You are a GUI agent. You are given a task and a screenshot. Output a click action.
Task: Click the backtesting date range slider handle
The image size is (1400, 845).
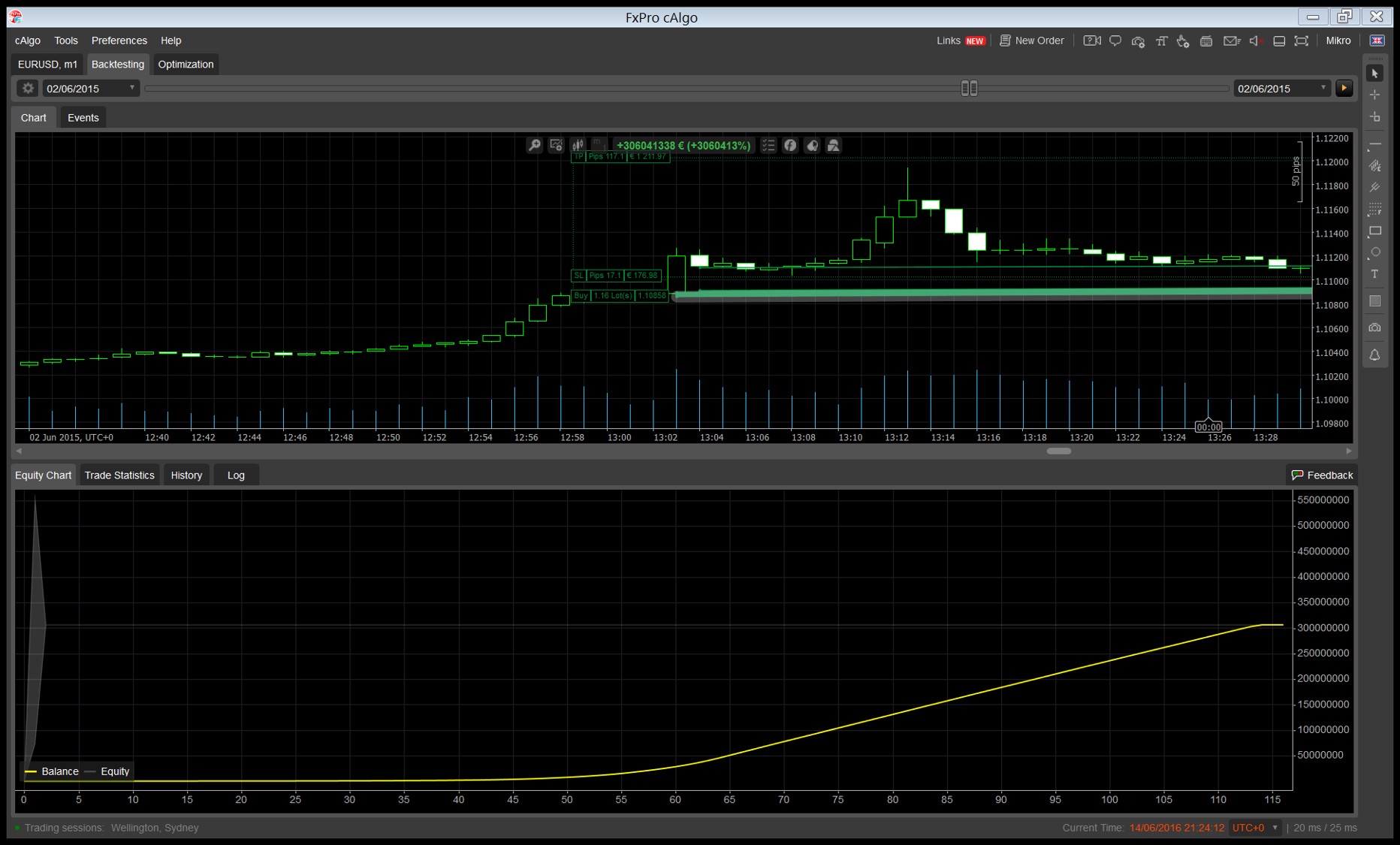[x=970, y=88]
